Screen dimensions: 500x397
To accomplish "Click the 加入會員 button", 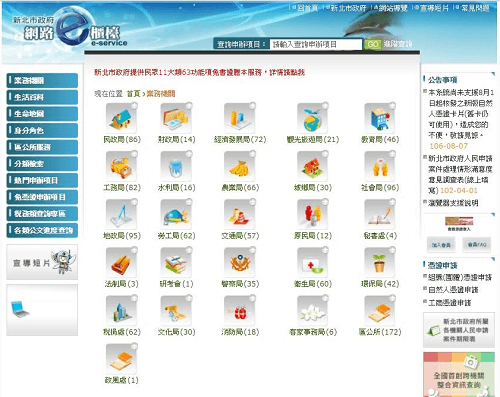I will click(x=441, y=245).
